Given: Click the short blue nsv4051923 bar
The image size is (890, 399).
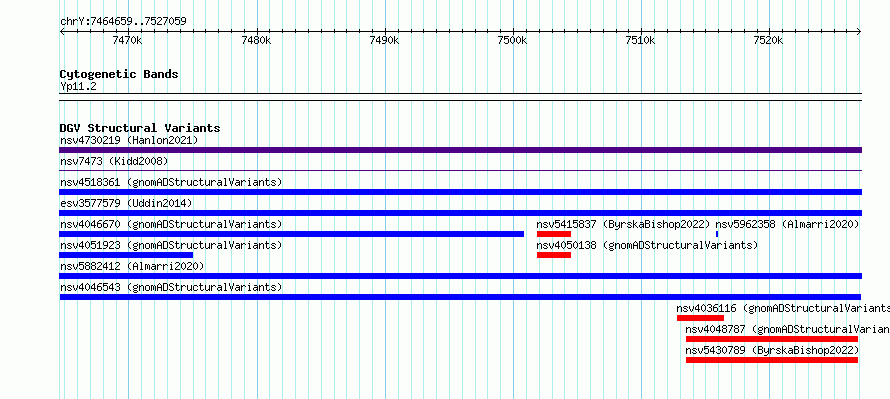Looking at the screenshot, I should click(126, 255).
